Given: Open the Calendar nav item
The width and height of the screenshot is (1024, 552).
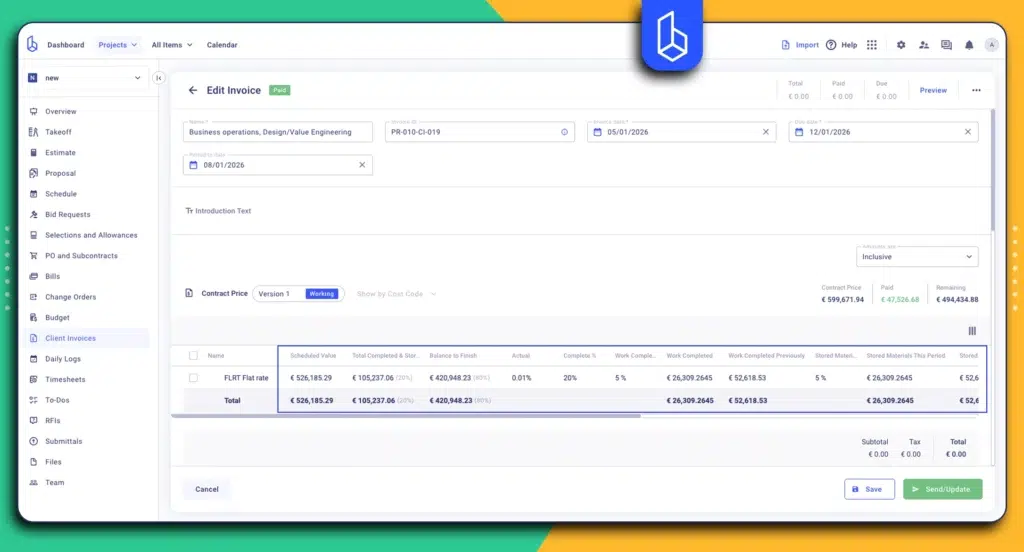Looking at the screenshot, I should point(222,45).
